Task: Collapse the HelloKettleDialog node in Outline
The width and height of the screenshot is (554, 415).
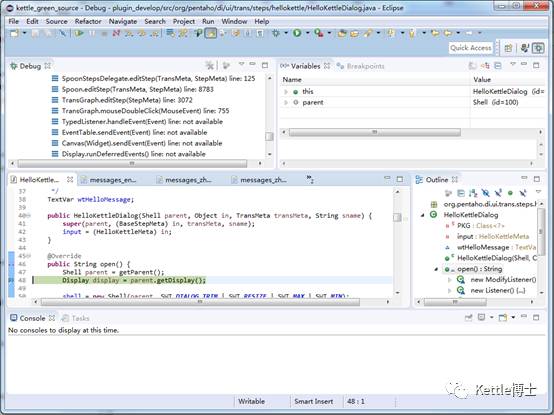Action: pyautogui.click(x=423, y=215)
